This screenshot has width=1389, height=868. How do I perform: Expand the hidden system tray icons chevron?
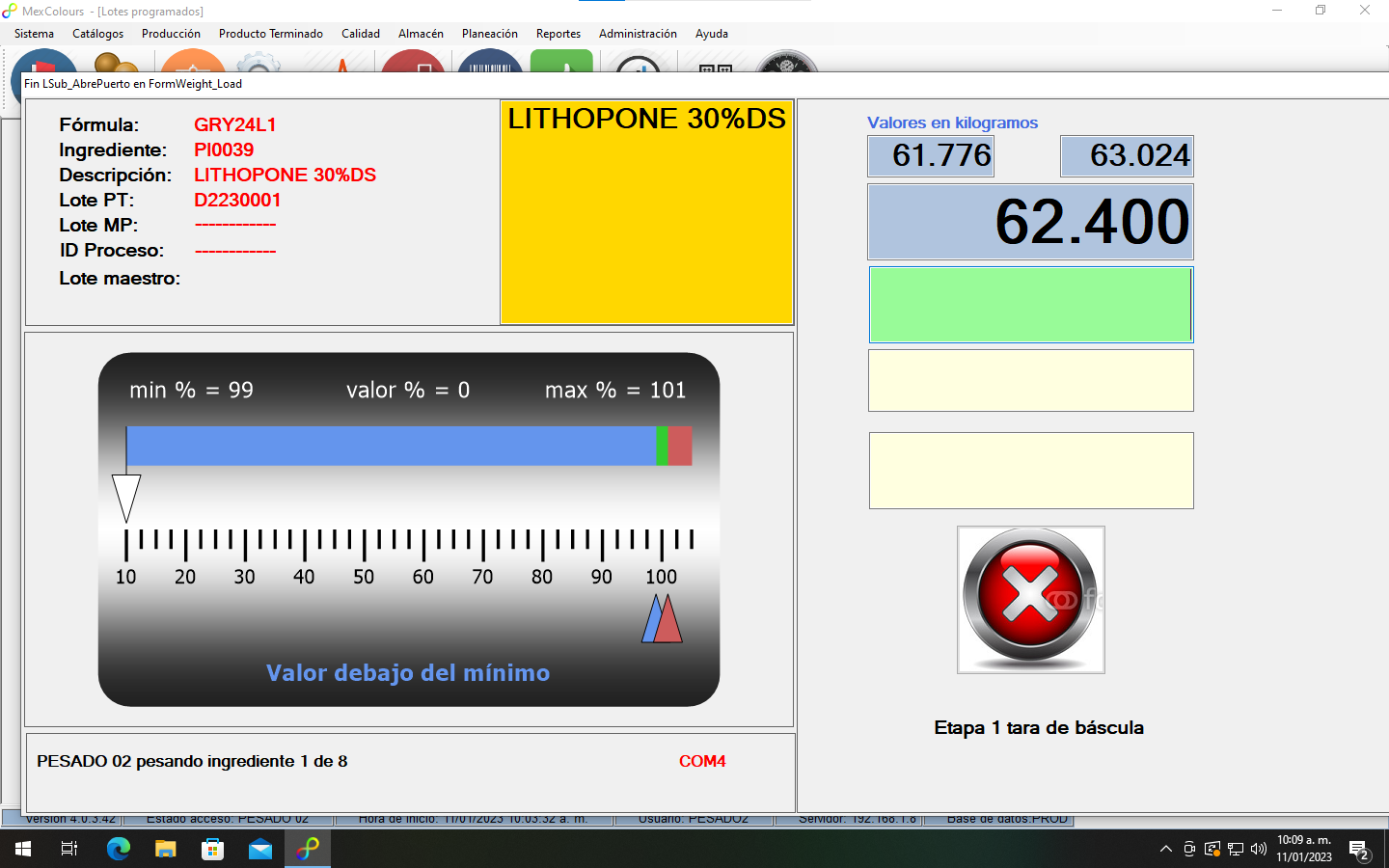coord(1165,849)
